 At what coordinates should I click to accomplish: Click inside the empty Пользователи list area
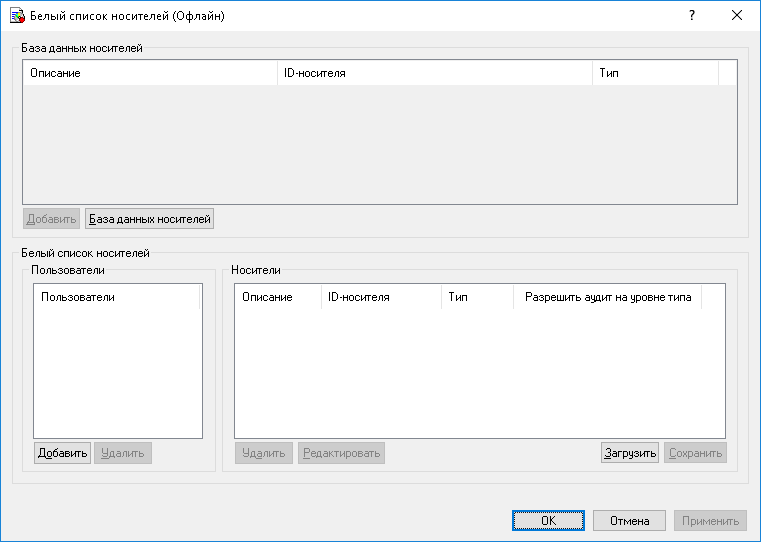pos(117,370)
